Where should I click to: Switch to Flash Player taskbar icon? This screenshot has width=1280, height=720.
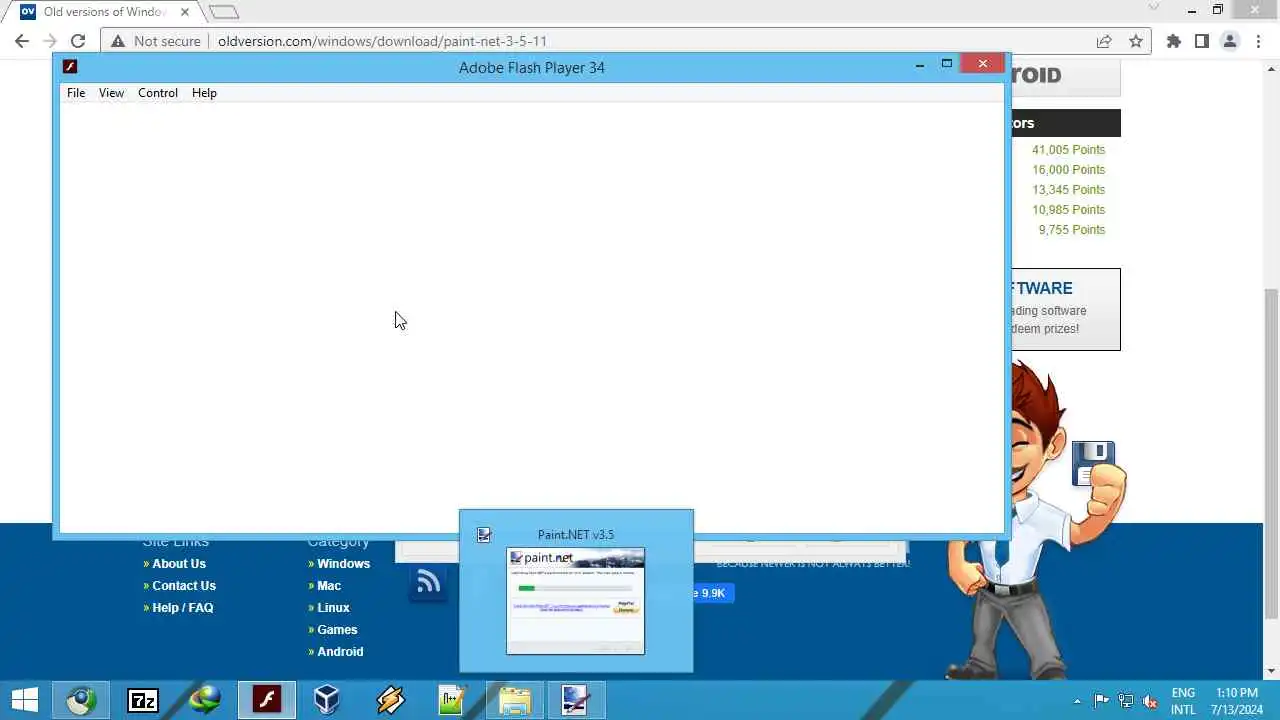pos(267,700)
